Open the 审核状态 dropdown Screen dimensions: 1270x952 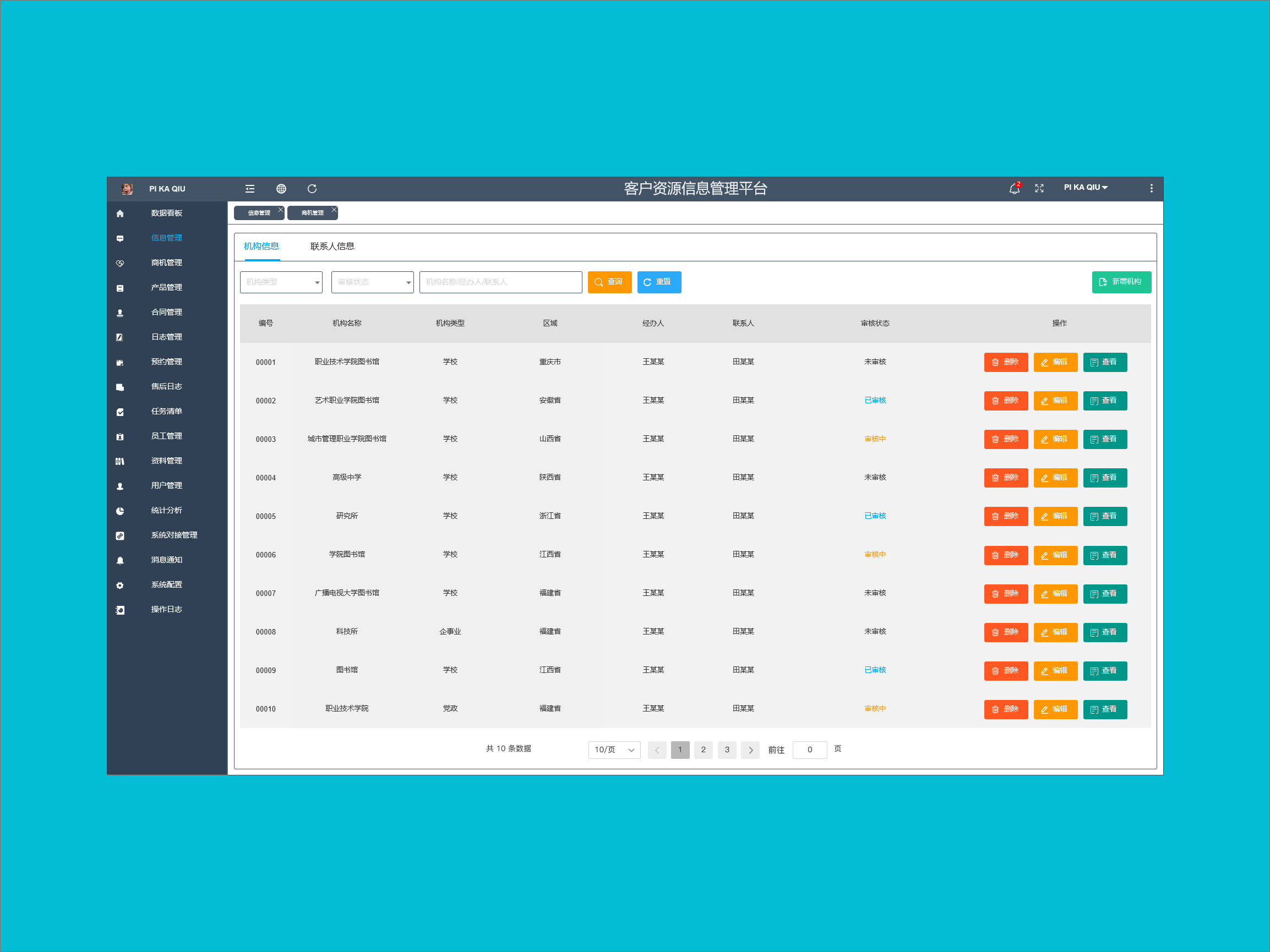[373, 282]
